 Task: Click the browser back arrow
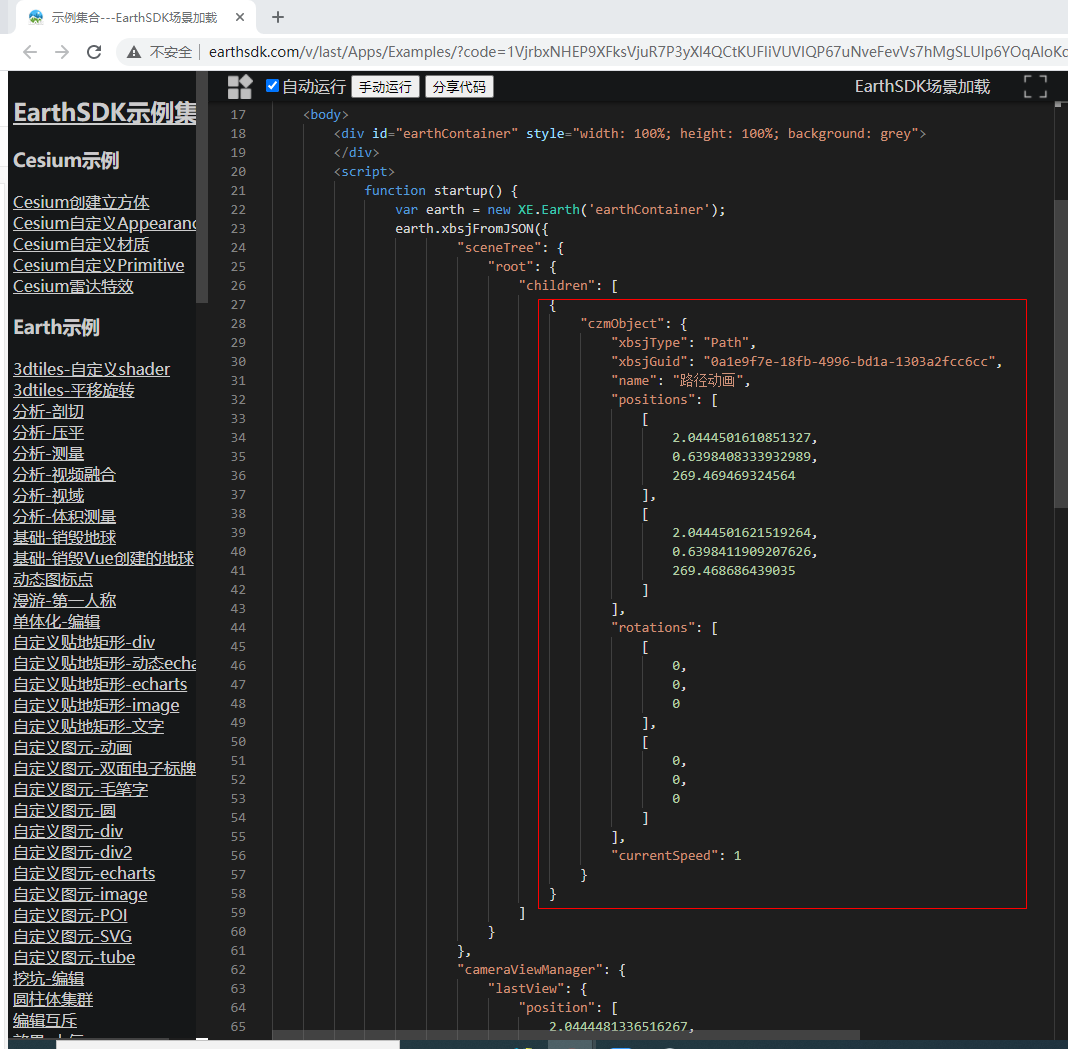coord(29,52)
